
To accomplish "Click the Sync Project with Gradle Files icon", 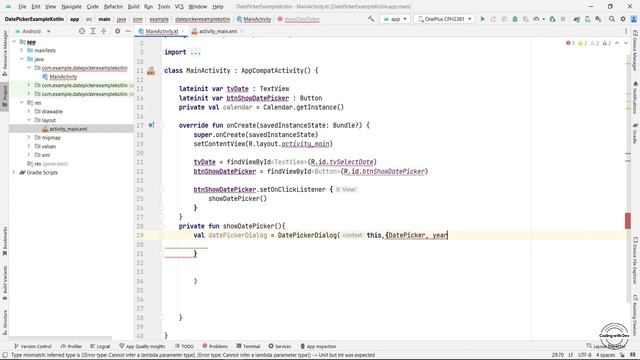I will pos(577,19).
